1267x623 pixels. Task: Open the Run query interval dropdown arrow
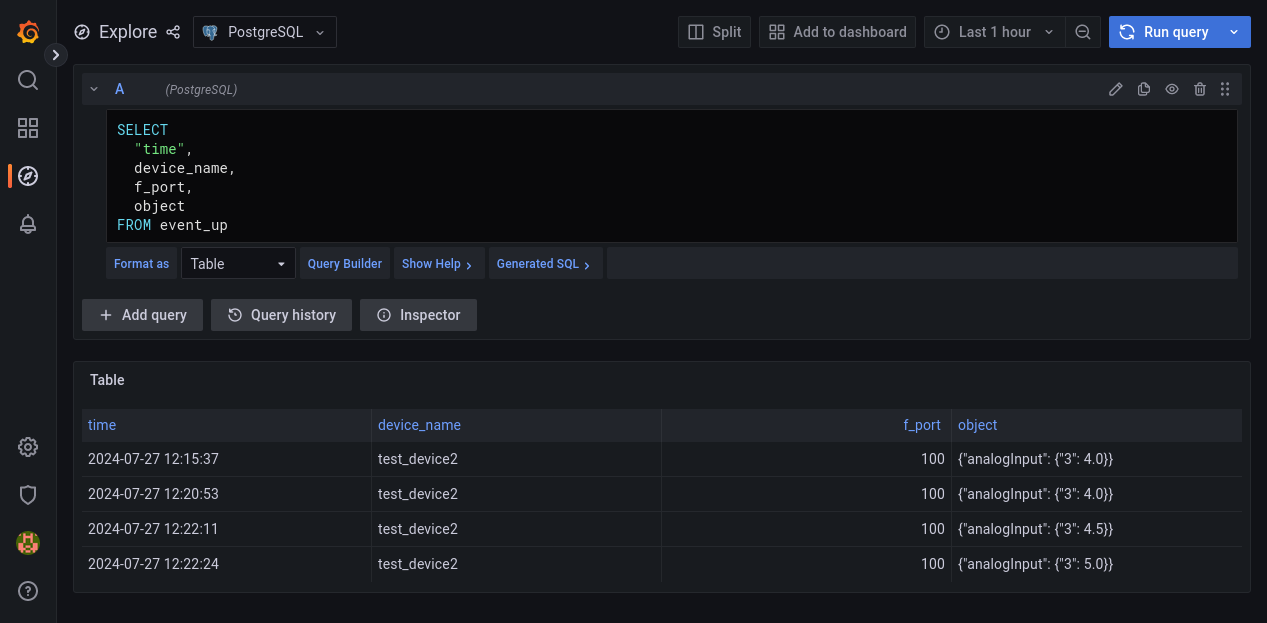click(x=1234, y=32)
